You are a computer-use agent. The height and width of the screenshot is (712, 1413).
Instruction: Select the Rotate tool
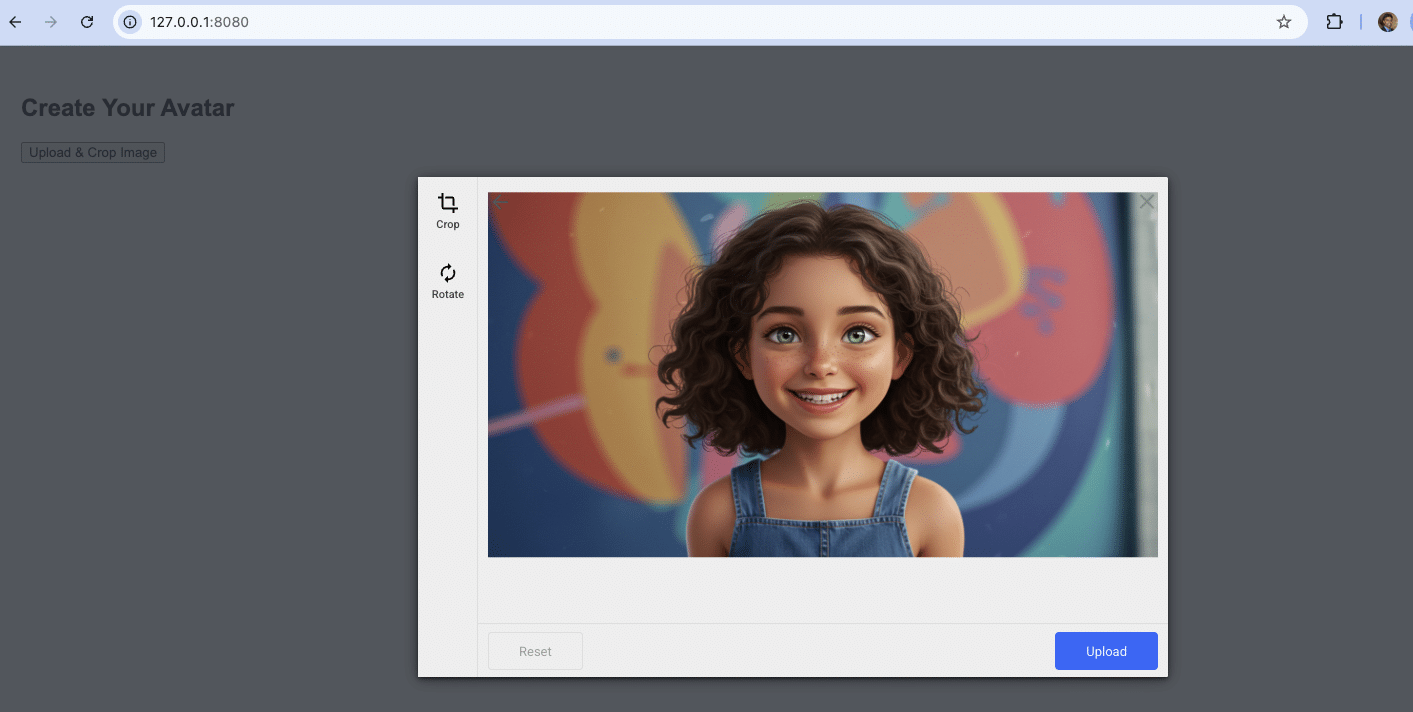pos(447,272)
